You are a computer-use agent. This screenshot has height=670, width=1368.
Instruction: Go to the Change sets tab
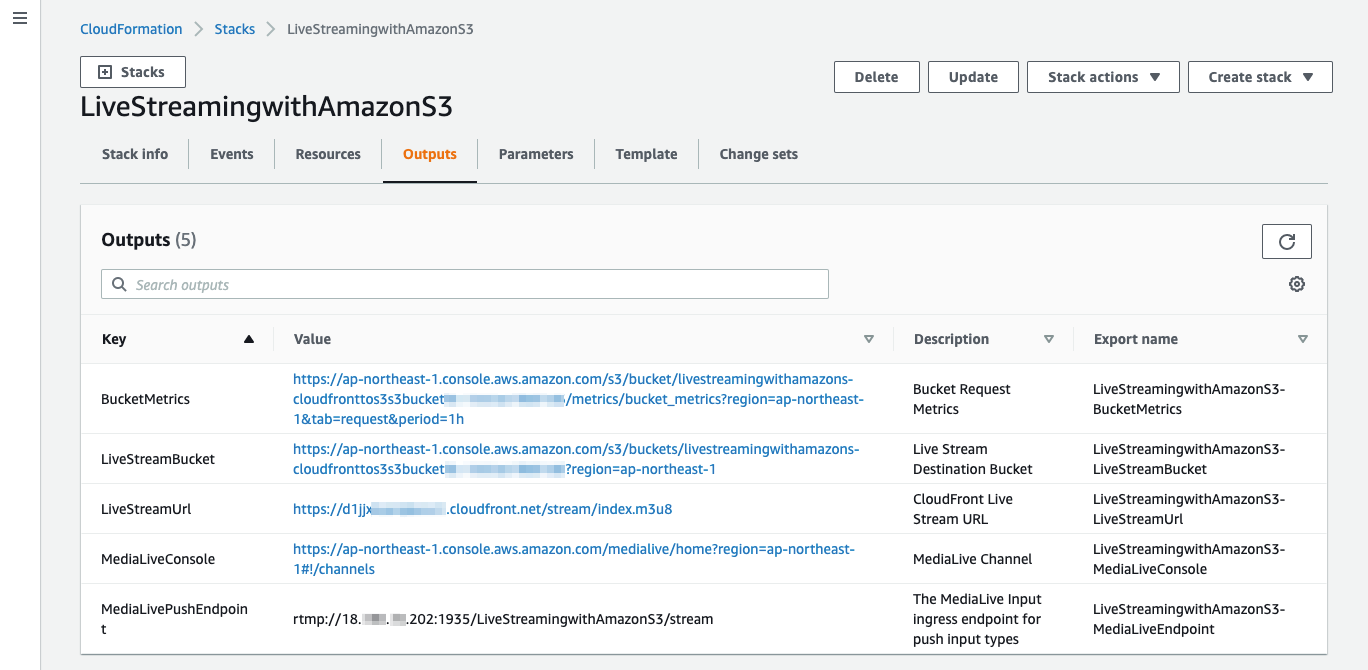point(758,154)
